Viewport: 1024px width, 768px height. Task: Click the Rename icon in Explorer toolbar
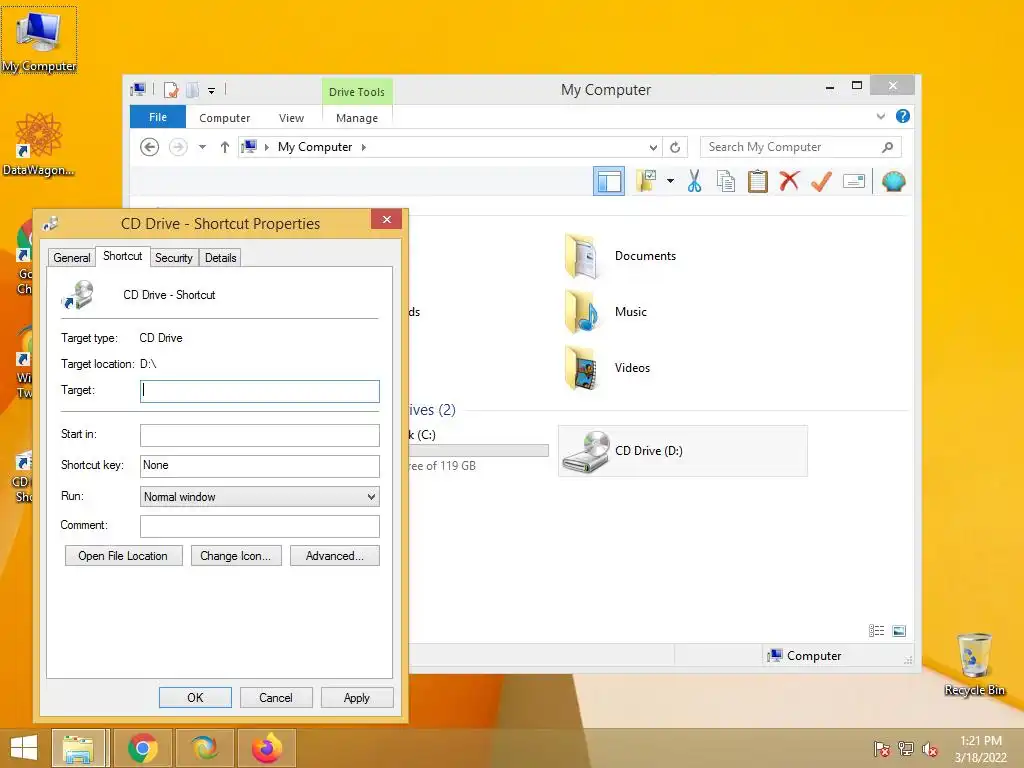pyautogui.click(x=854, y=181)
